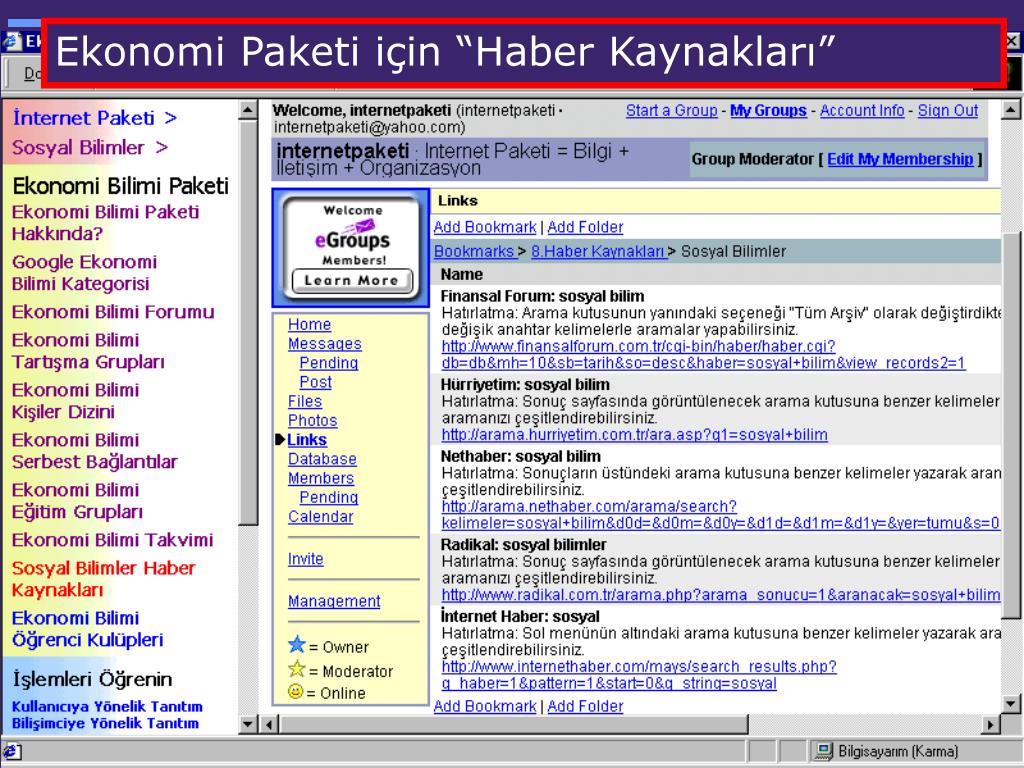Open the Post link under Messages
Screen dimensions: 1024x768
(x=315, y=382)
